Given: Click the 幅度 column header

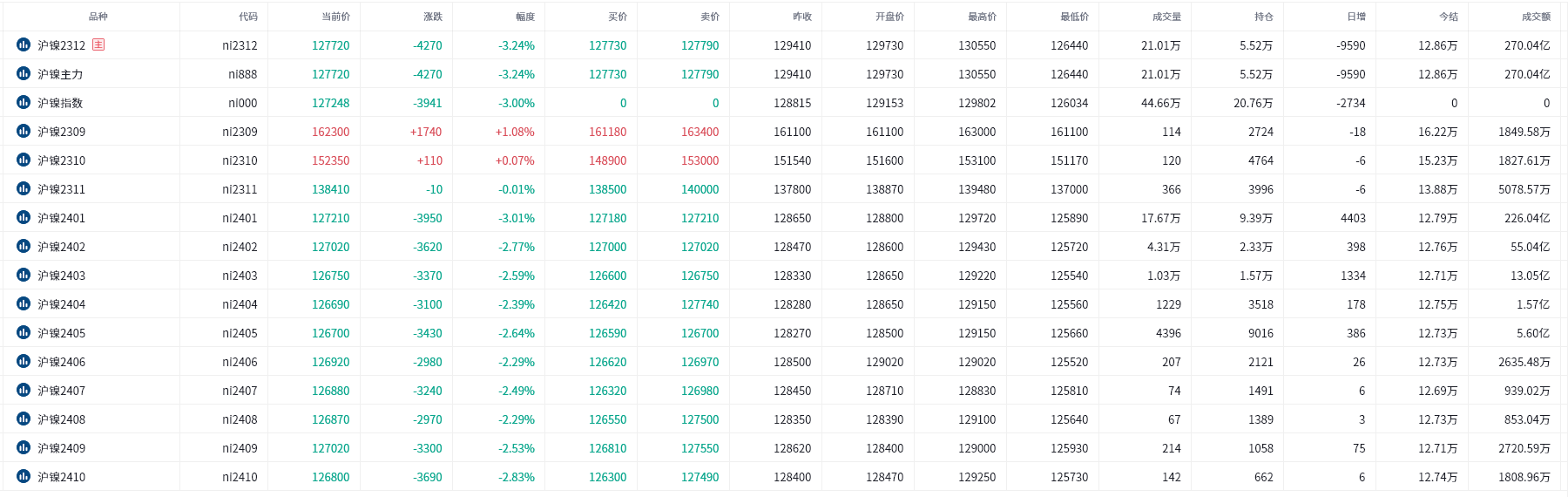Looking at the screenshot, I should pyautogui.click(x=525, y=17).
